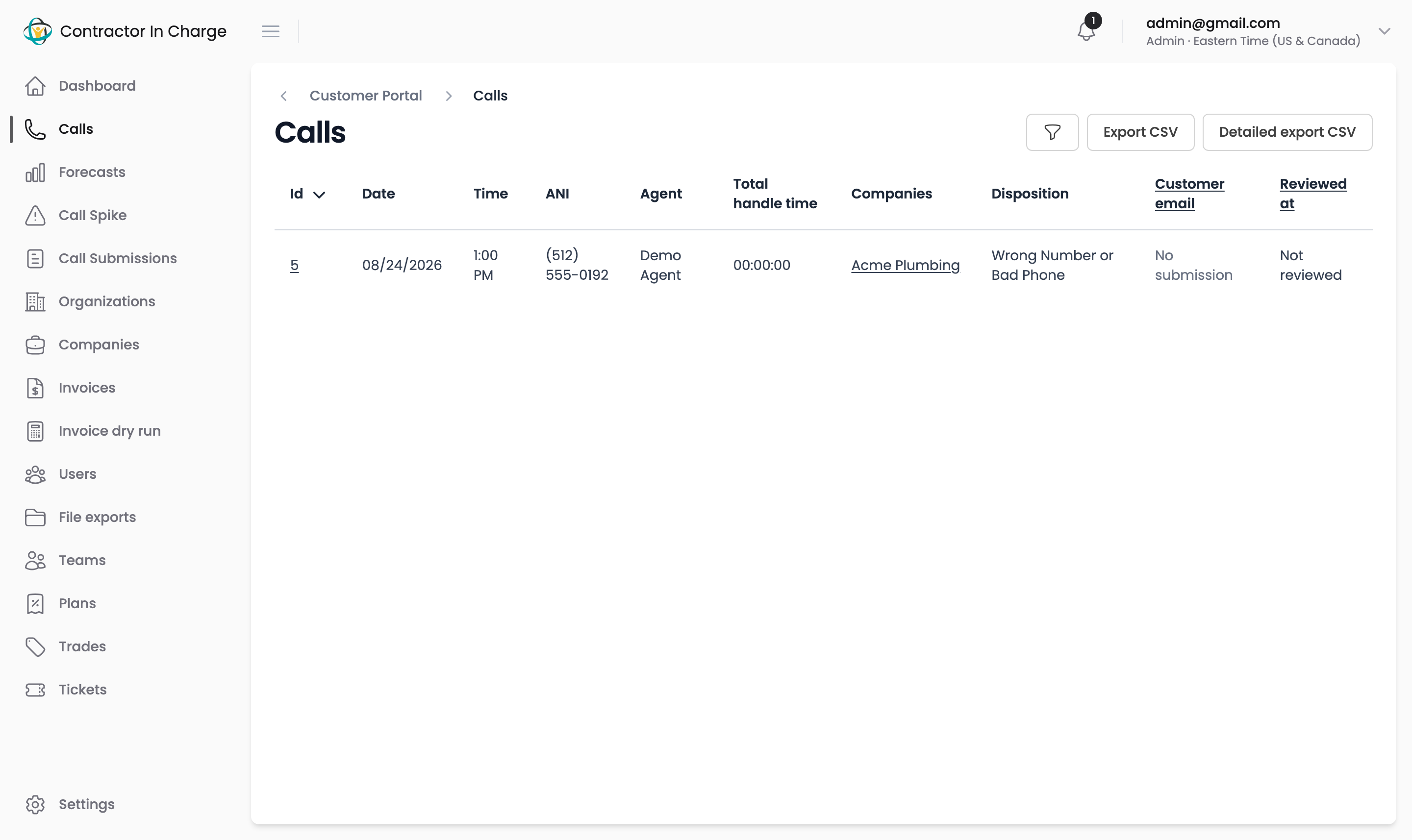
Task: Open call Id 5 link
Action: click(294, 265)
